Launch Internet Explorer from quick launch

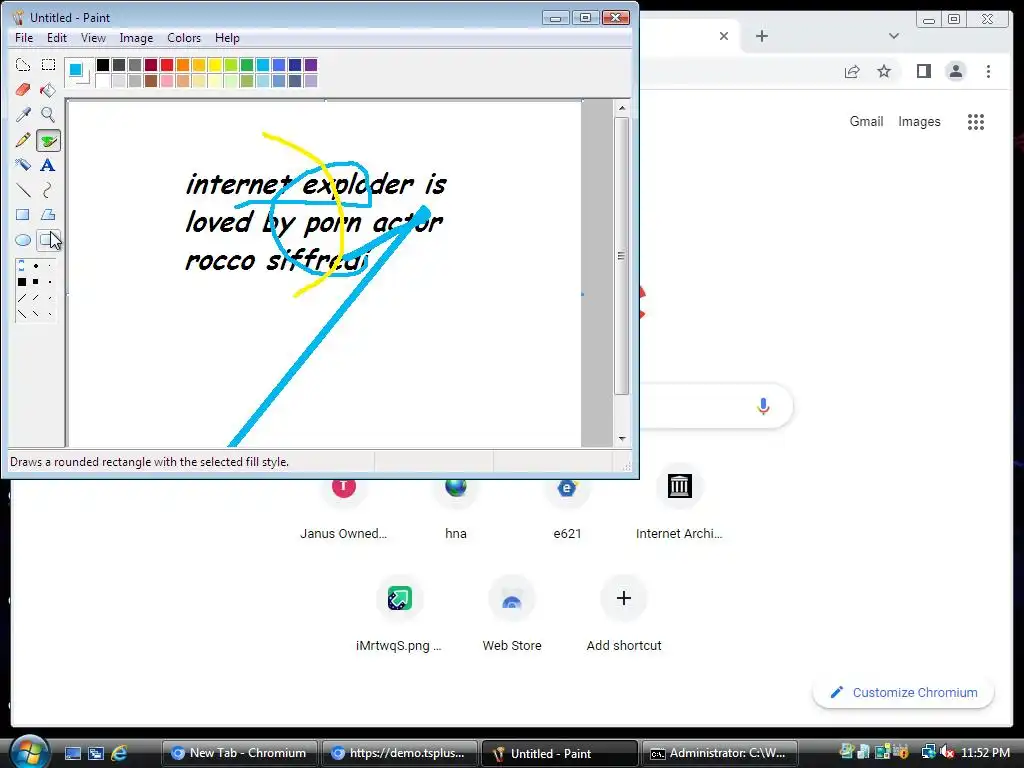119,753
